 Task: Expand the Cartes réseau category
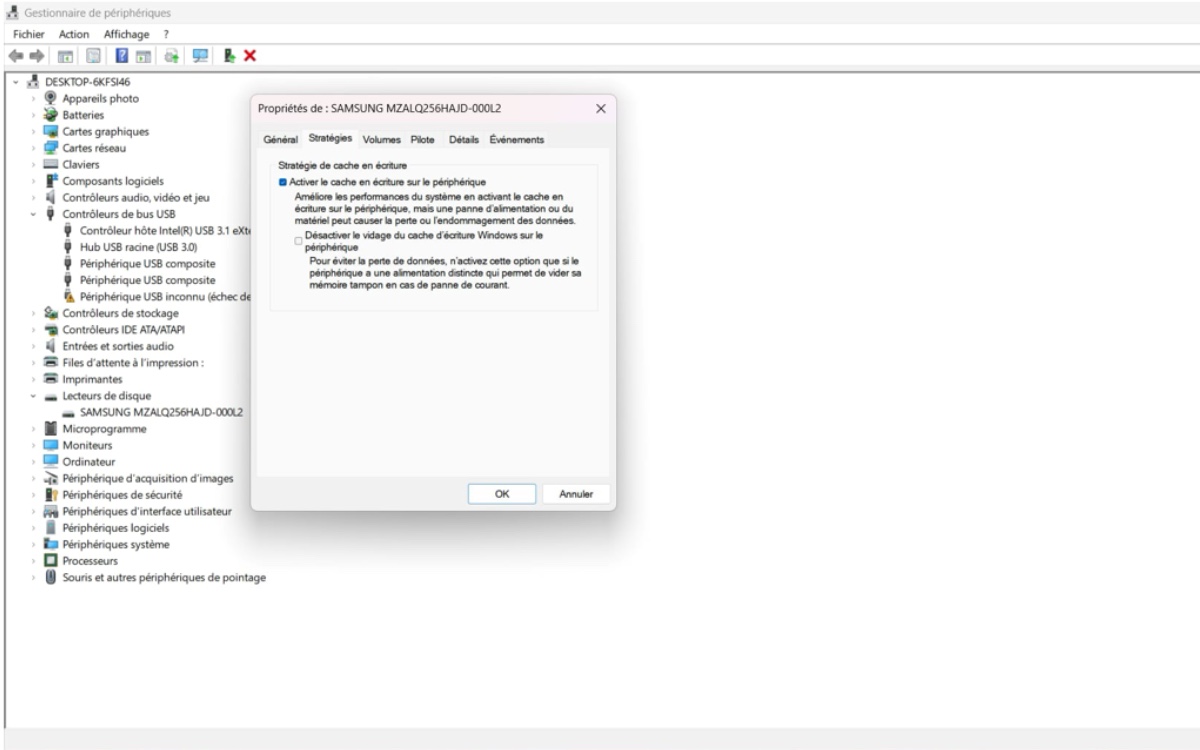point(34,148)
